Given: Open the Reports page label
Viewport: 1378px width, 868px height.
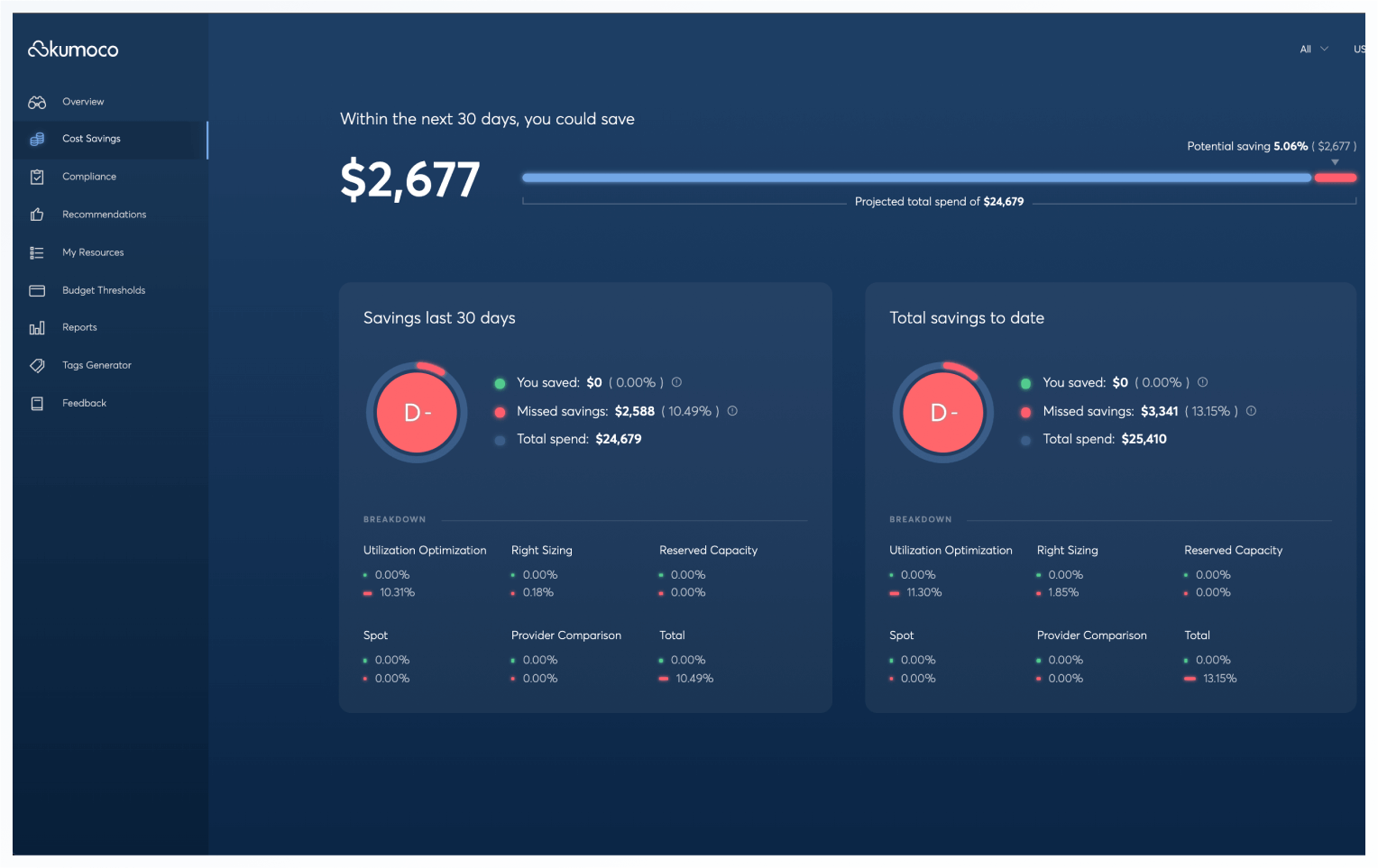Looking at the screenshot, I should (x=79, y=328).
